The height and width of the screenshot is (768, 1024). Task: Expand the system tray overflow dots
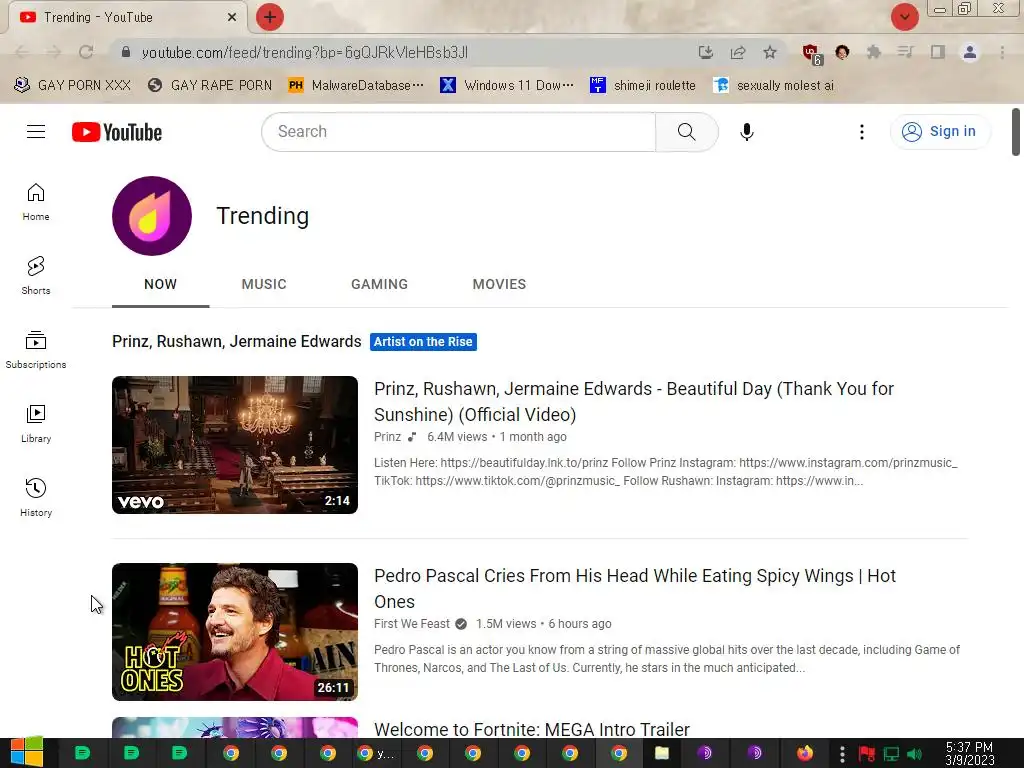pyautogui.click(x=842, y=754)
